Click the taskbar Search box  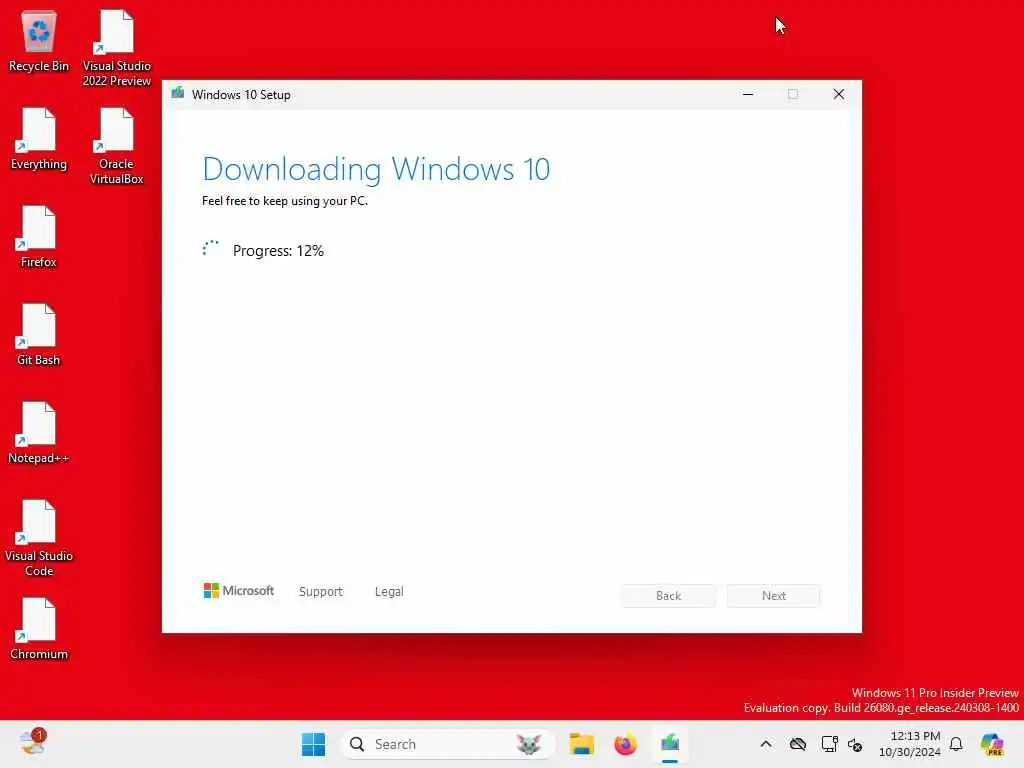(x=447, y=744)
